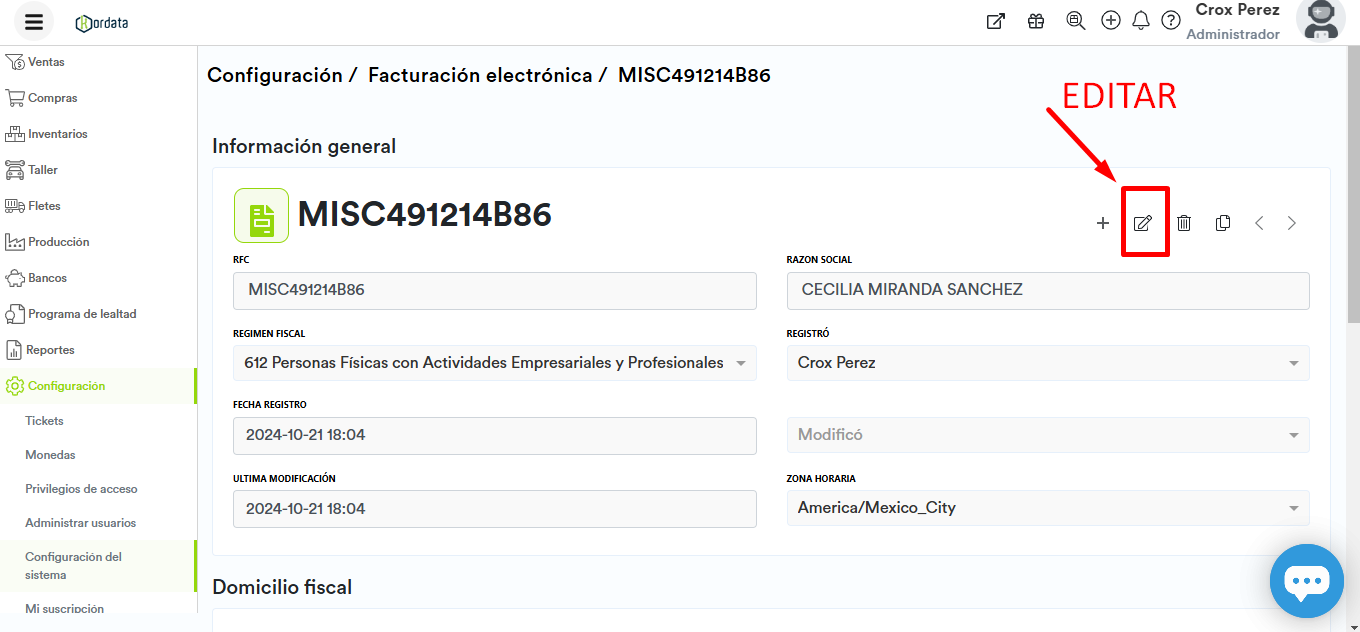Screen dimensions: 1360x632
Task: Open the live chat bubble
Action: click(1306, 581)
